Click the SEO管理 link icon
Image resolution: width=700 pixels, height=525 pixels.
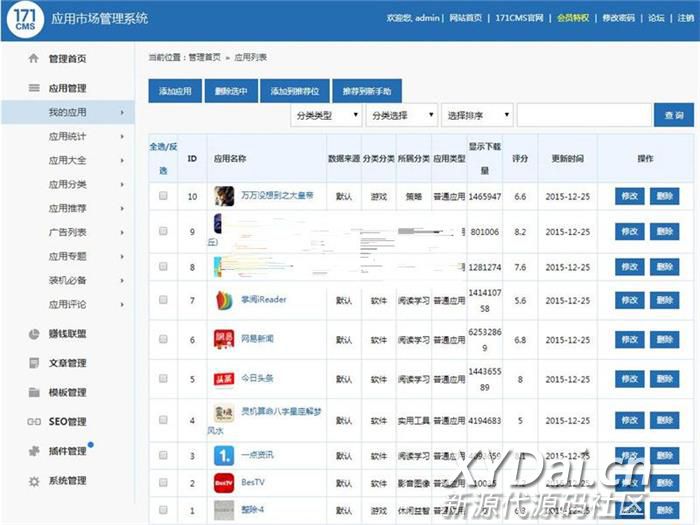coord(34,421)
